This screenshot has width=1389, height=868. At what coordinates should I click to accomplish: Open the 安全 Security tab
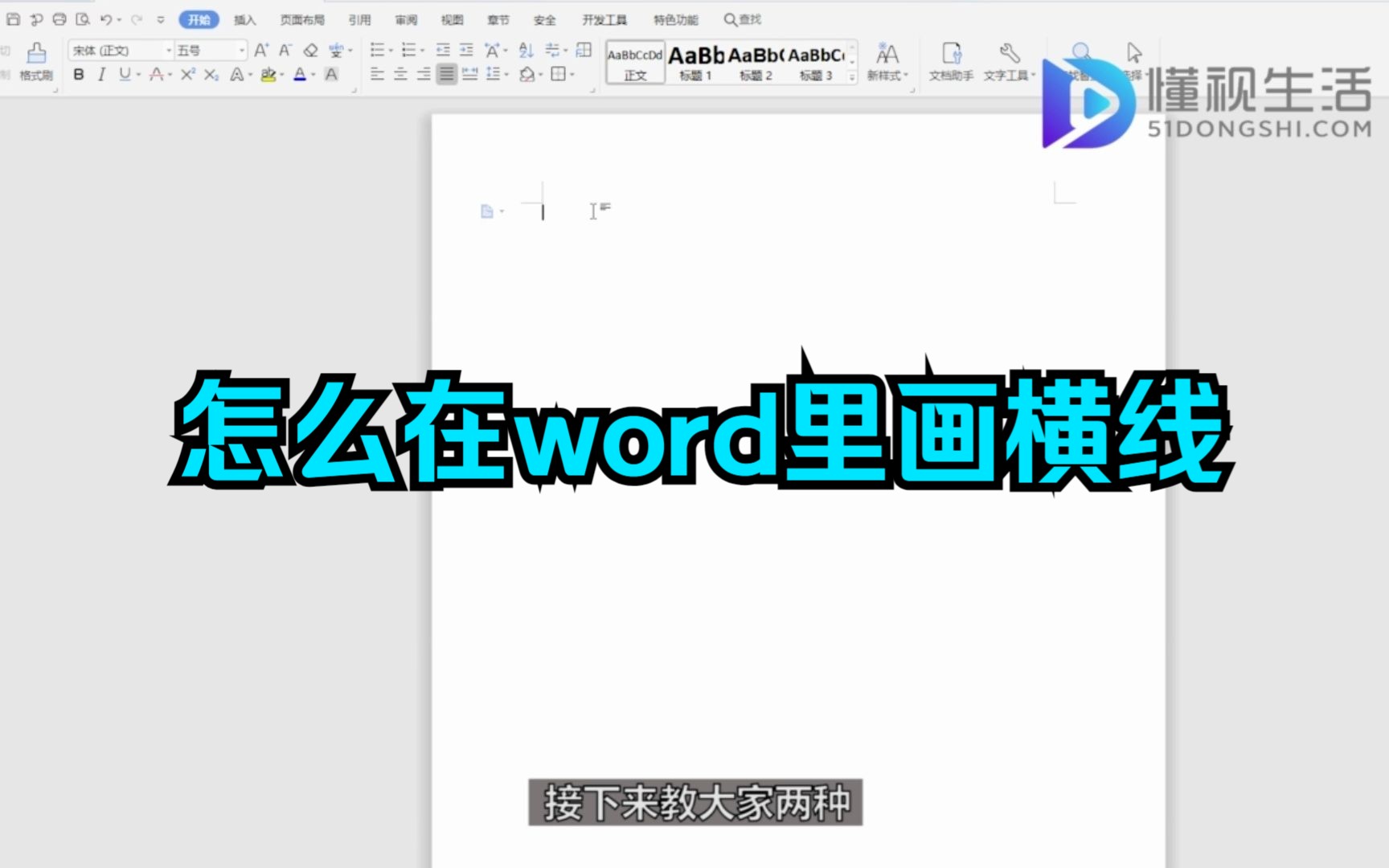544,19
